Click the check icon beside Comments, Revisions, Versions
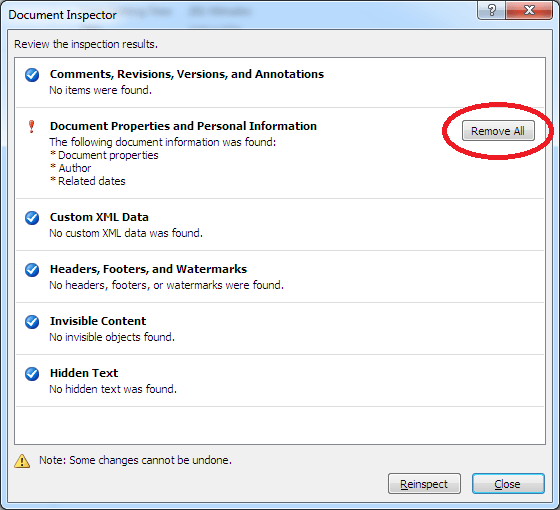This screenshot has width=560, height=510. [32, 75]
